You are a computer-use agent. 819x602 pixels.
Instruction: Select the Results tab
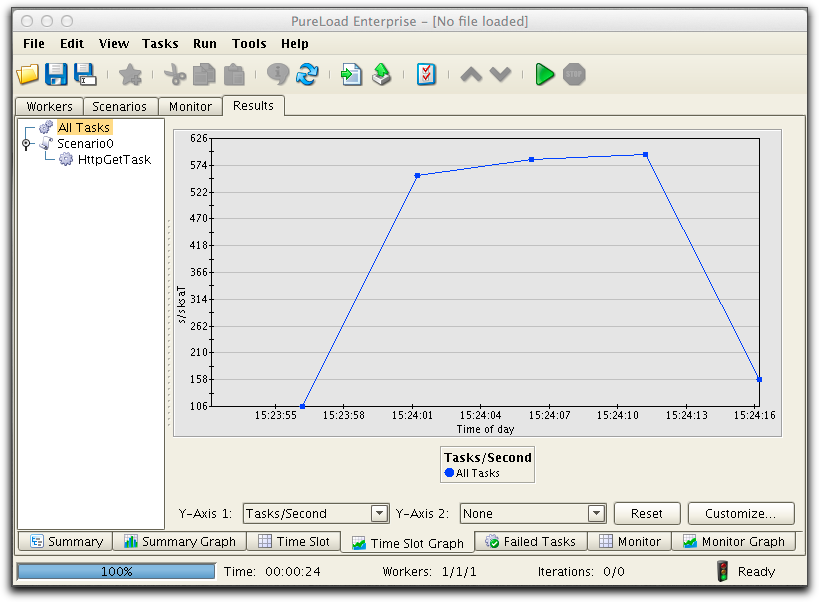(x=253, y=105)
